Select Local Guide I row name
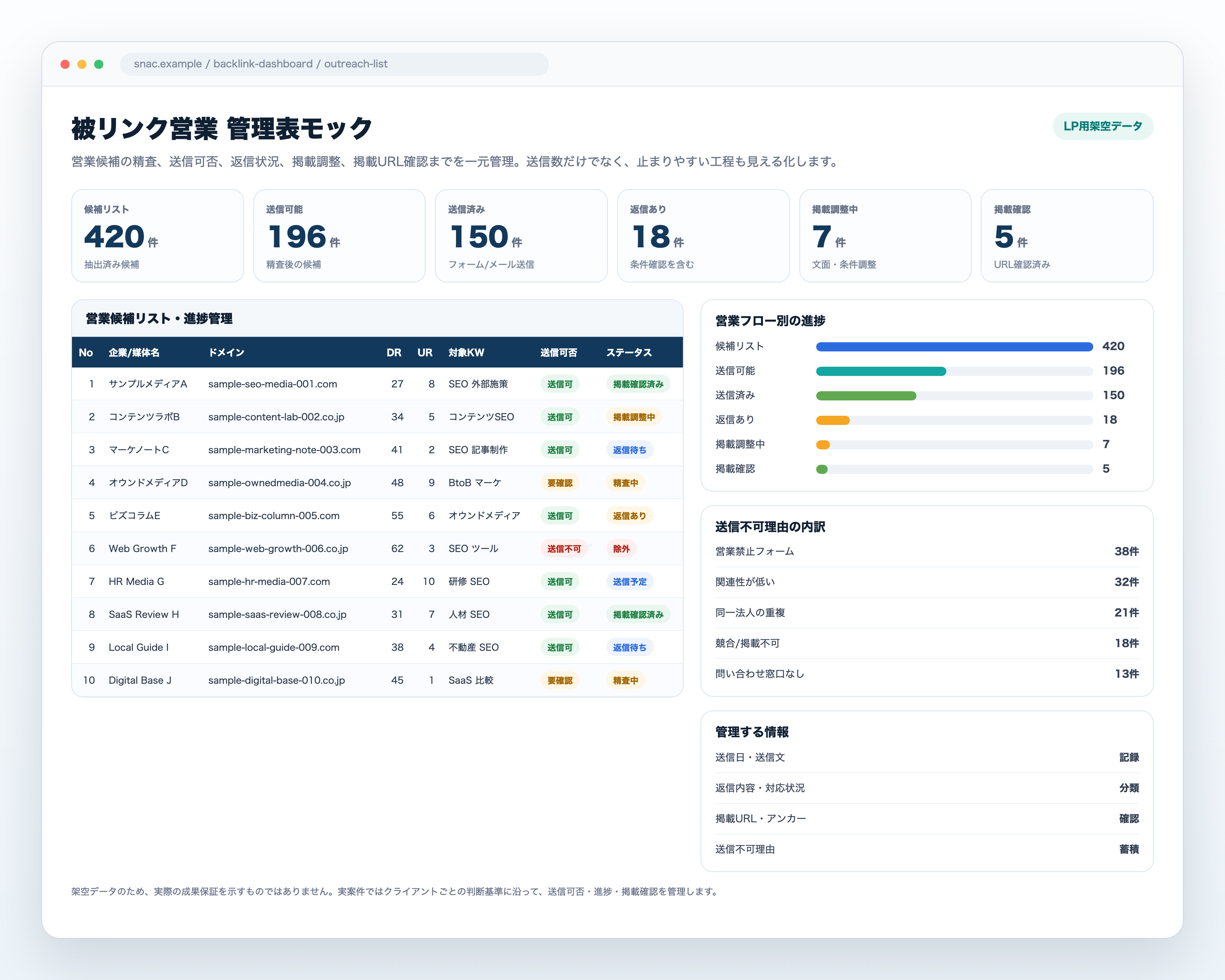The image size is (1225, 980). click(139, 648)
